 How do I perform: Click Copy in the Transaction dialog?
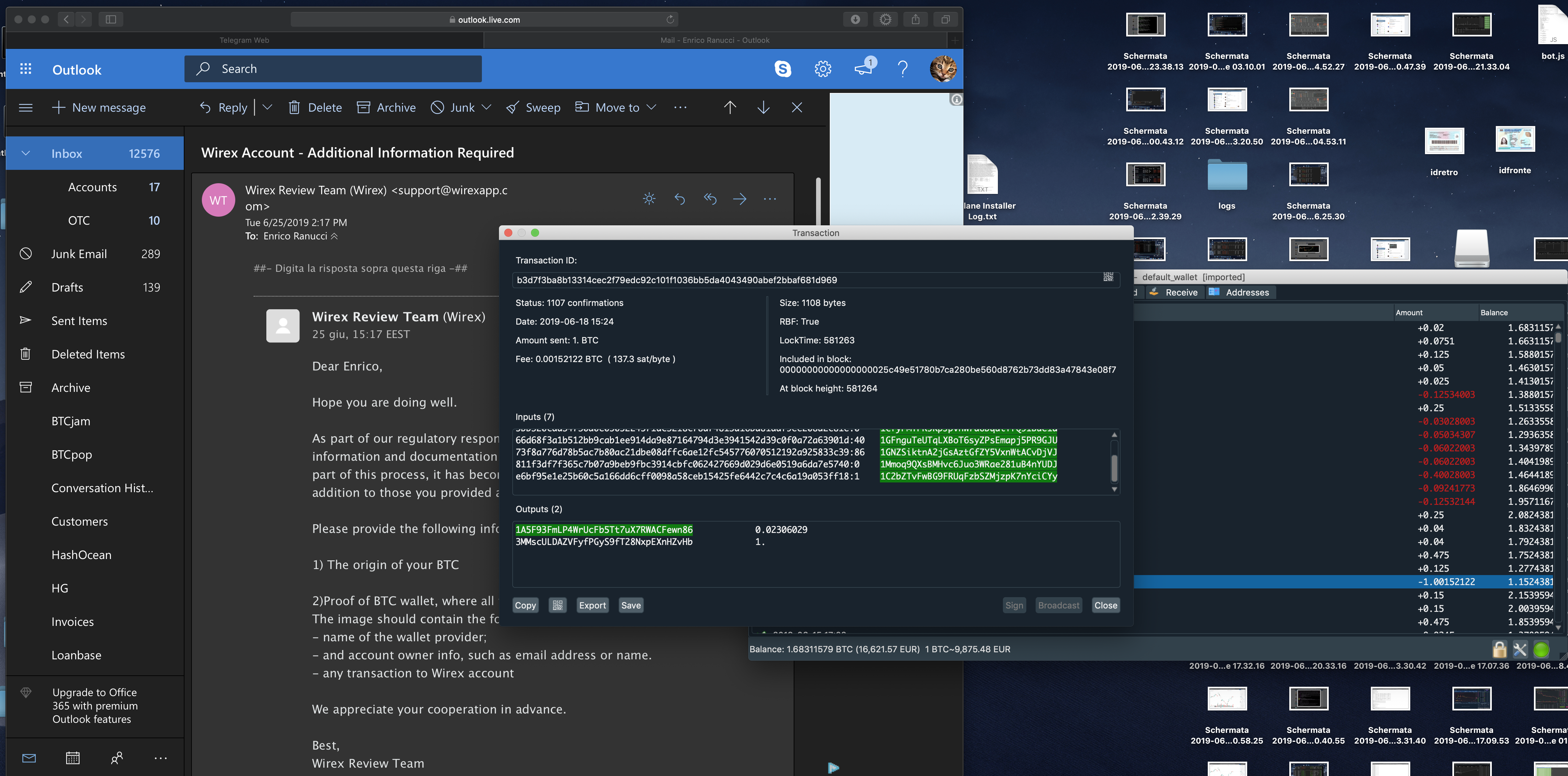pyautogui.click(x=525, y=605)
